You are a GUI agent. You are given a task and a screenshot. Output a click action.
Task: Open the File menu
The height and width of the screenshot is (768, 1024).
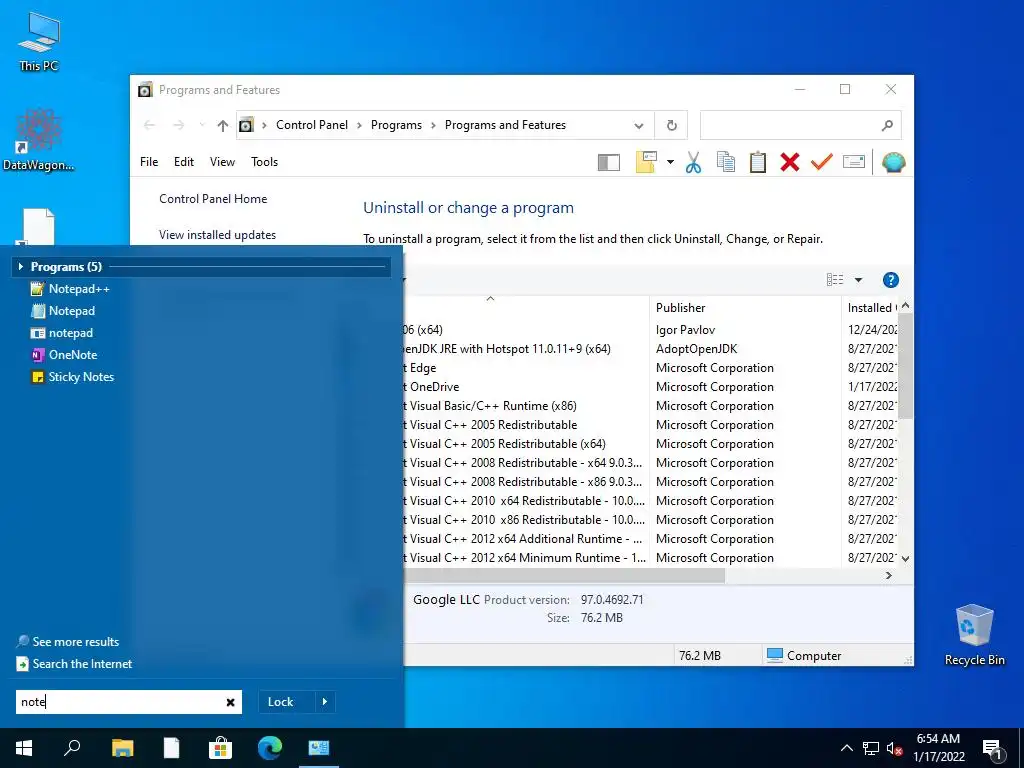point(149,162)
